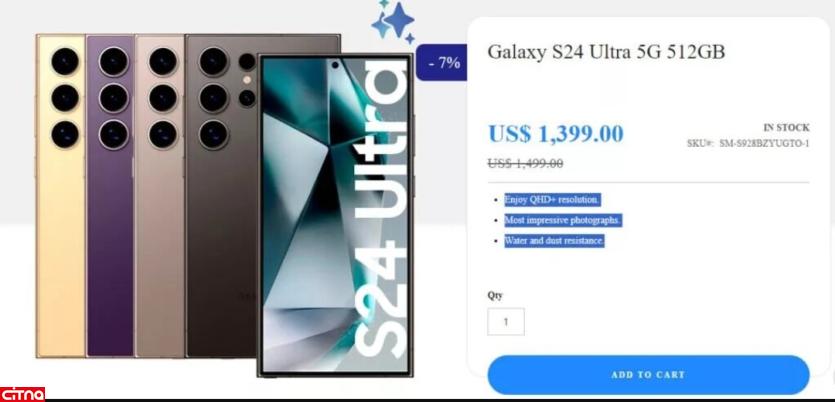
Task: Select the titanium gray phone back
Action: coord(221,196)
